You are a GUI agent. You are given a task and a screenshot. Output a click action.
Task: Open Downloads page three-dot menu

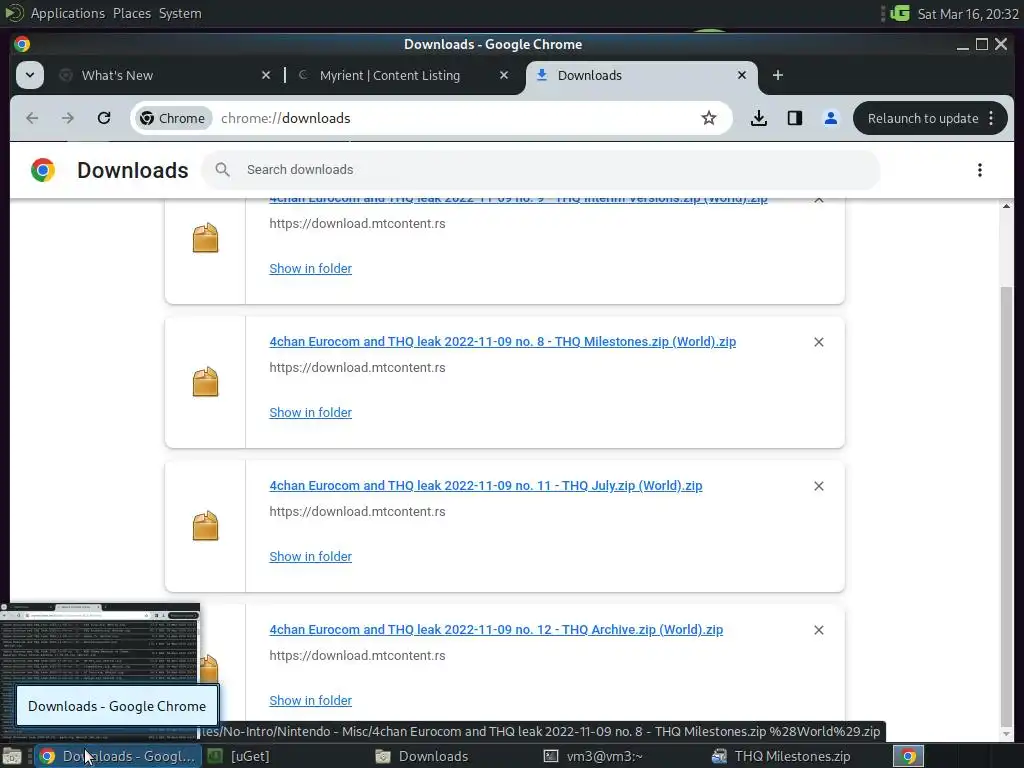coord(980,170)
